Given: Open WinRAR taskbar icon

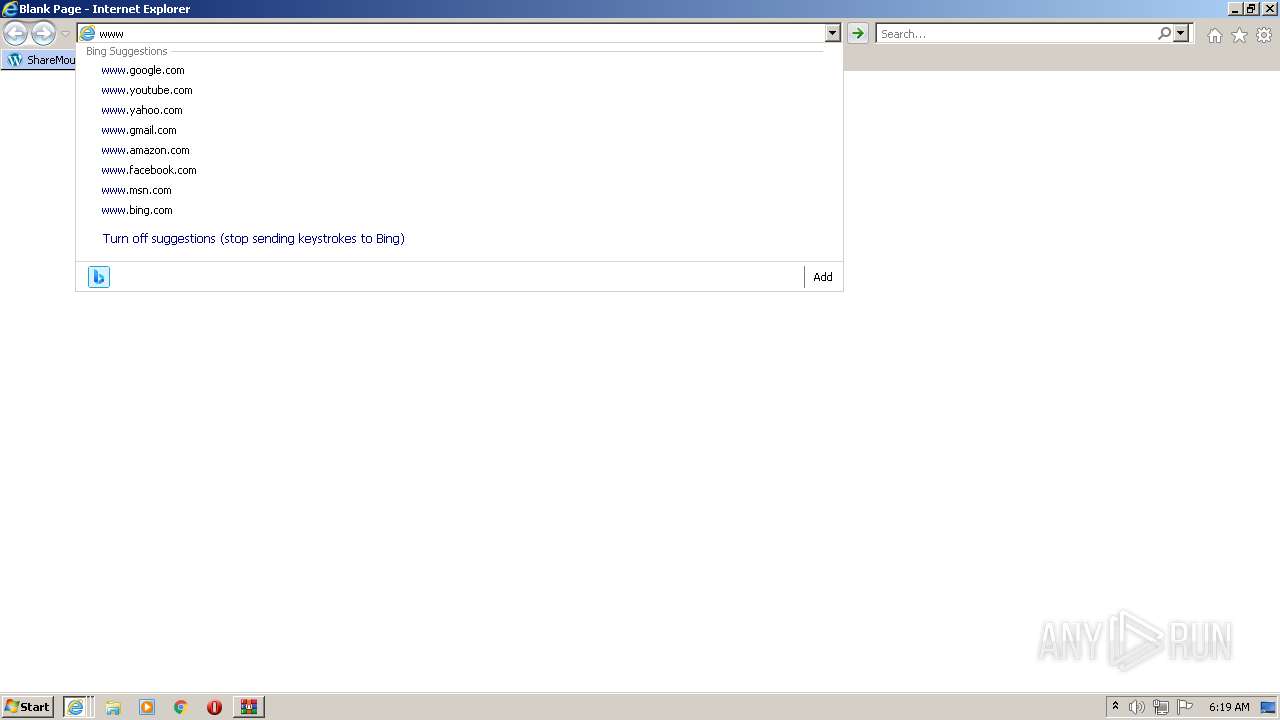Looking at the screenshot, I should tap(248, 707).
